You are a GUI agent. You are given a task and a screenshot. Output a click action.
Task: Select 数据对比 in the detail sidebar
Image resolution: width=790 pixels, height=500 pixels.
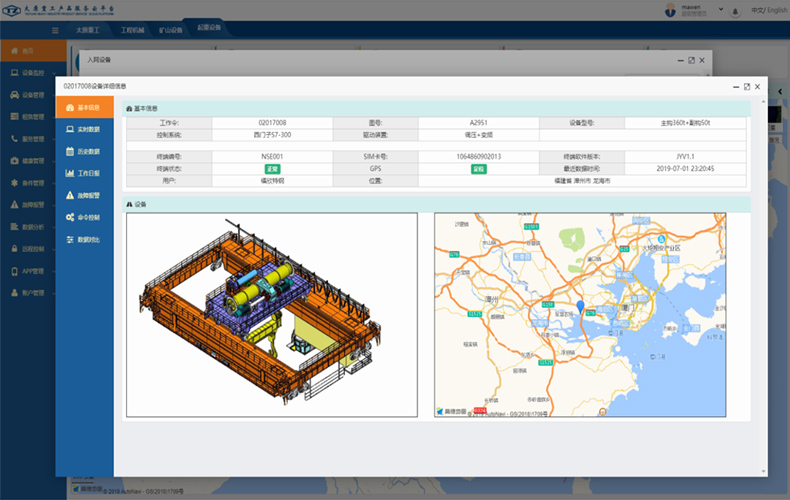(84, 240)
